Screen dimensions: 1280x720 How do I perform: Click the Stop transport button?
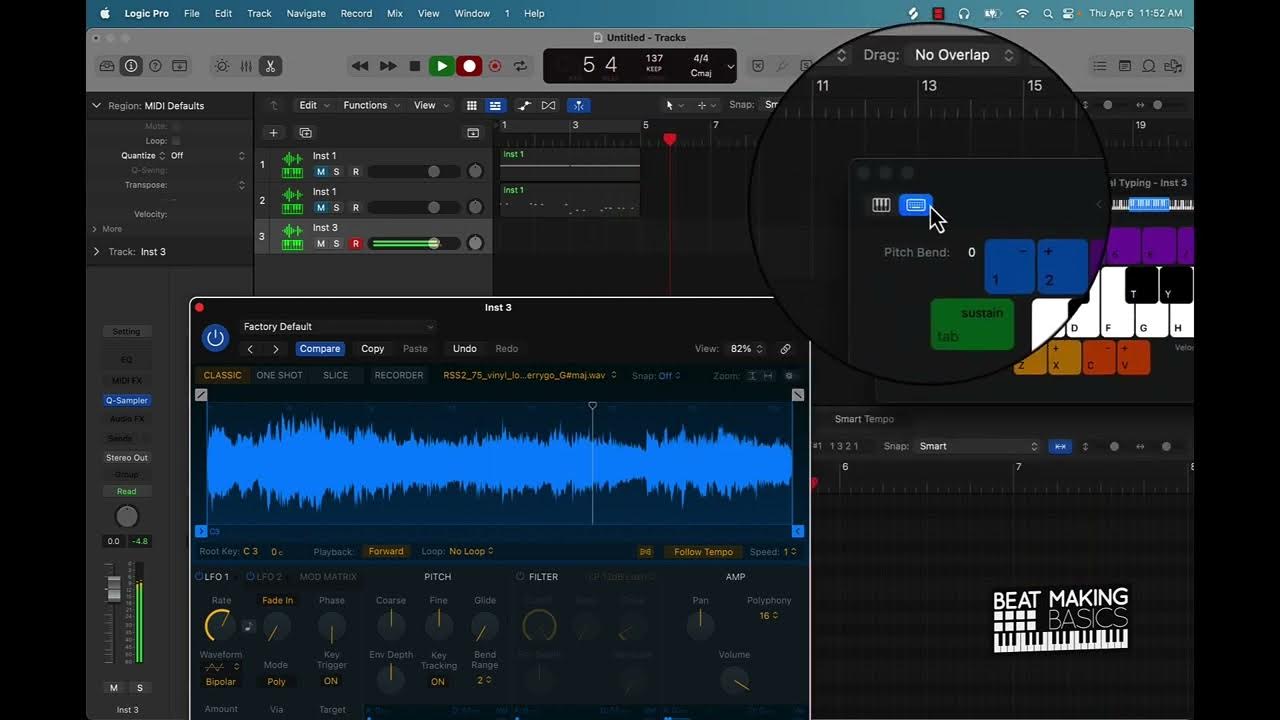coord(415,66)
